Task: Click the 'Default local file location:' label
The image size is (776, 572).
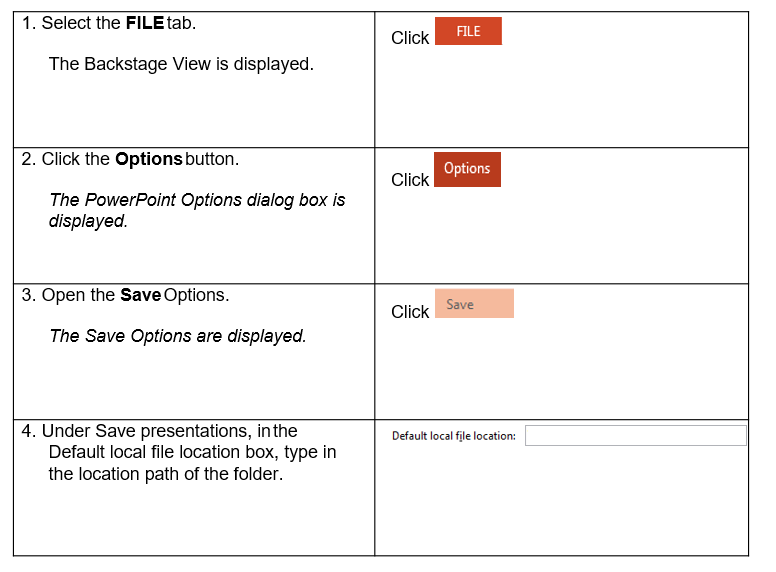Action: pyautogui.click(x=454, y=436)
